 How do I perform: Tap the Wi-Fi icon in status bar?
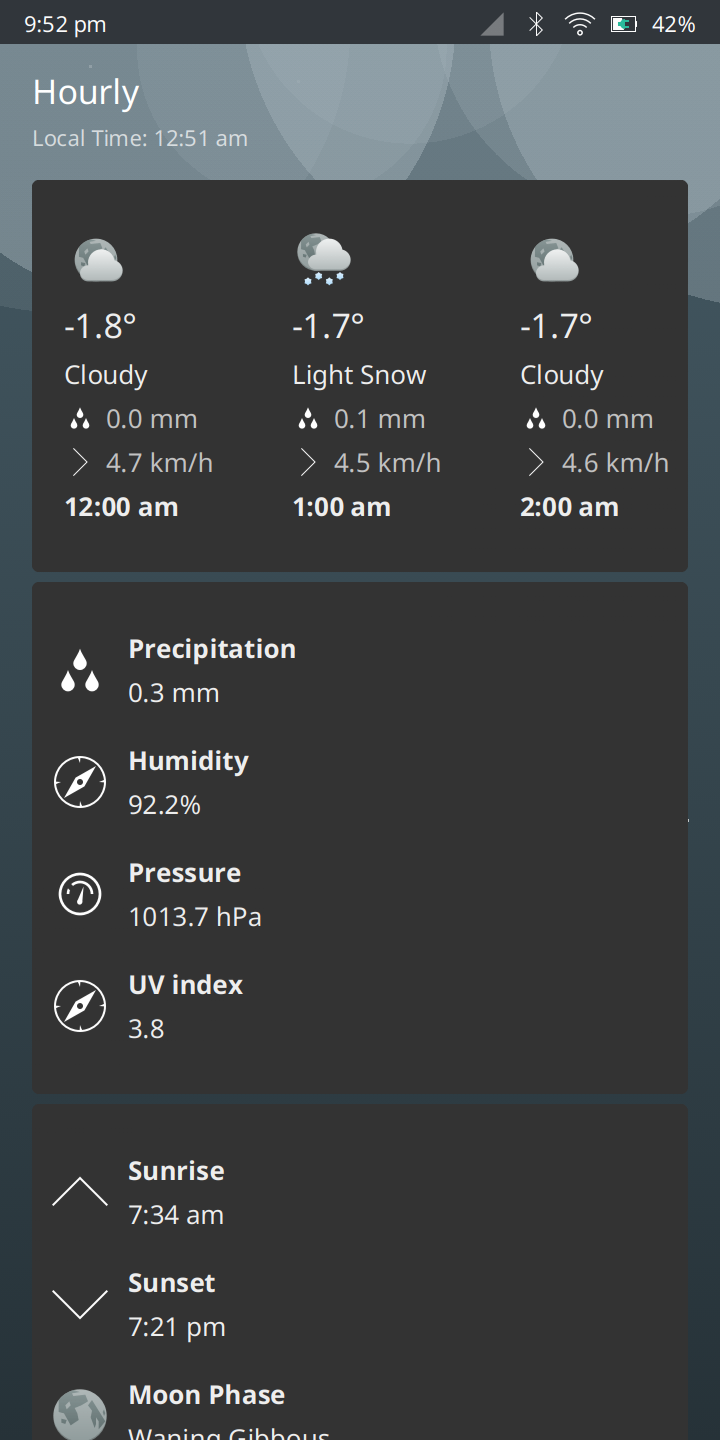click(x=579, y=24)
